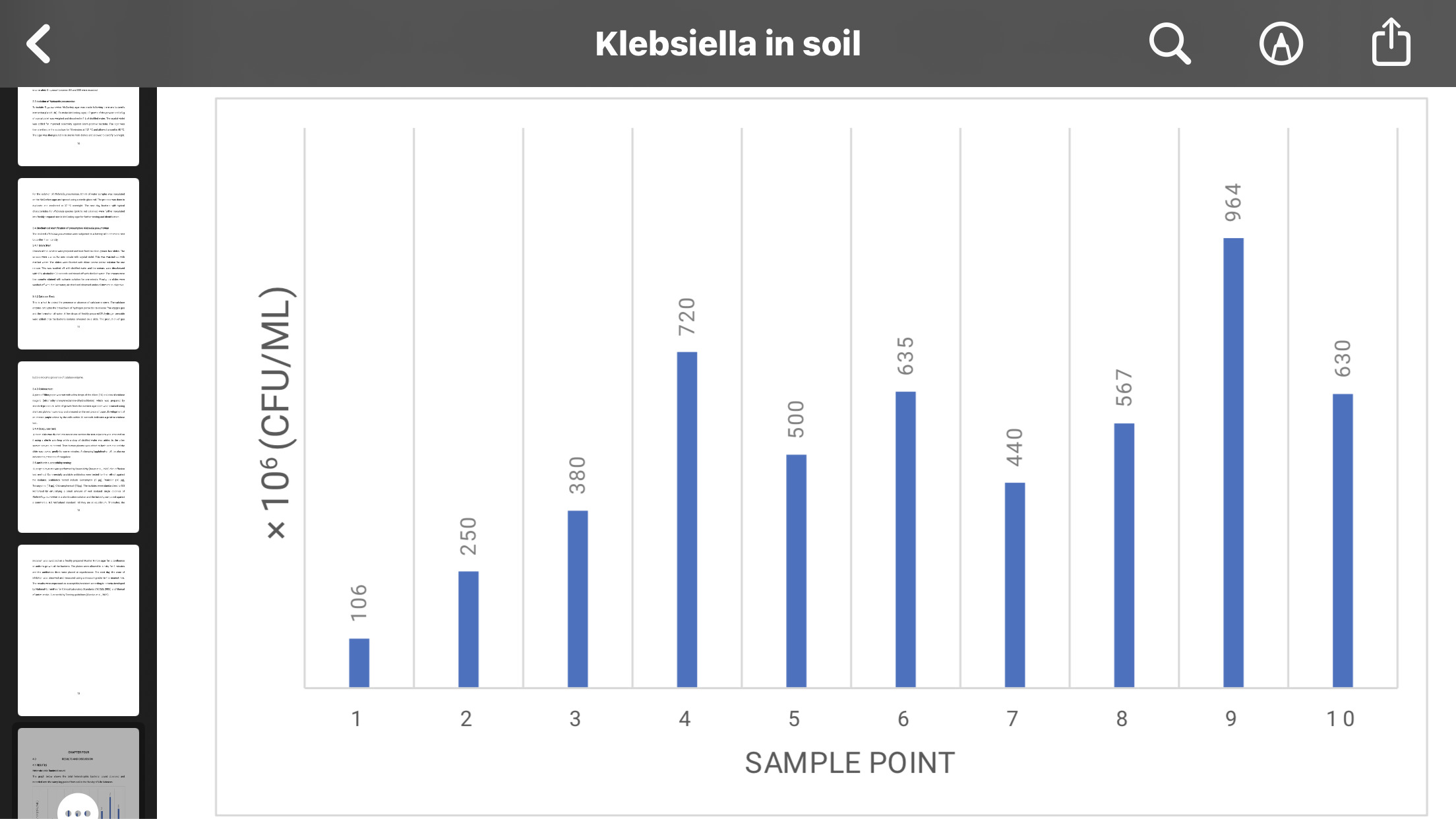This screenshot has height=819, width=1456.
Task: Open the second page thumbnail in sidebar
Action: click(x=78, y=263)
